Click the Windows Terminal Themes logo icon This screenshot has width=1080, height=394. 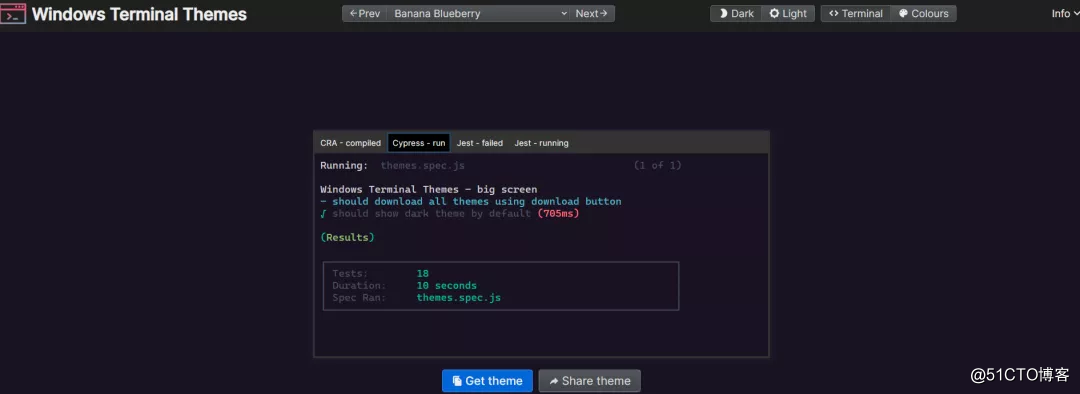tap(13, 14)
